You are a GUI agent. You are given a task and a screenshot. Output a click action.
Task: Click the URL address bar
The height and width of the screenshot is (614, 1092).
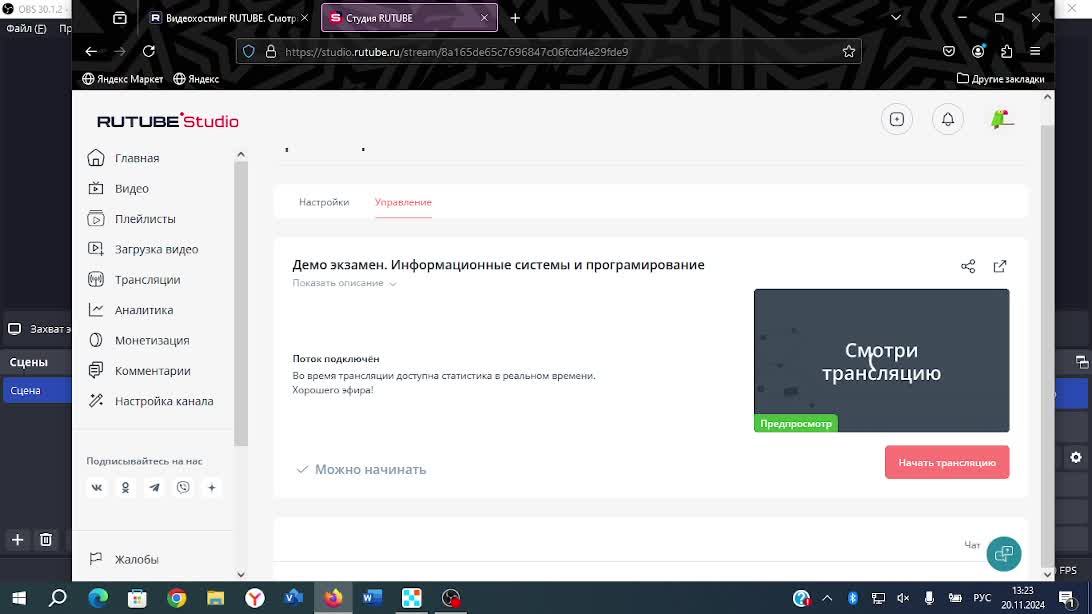[548, 52]
